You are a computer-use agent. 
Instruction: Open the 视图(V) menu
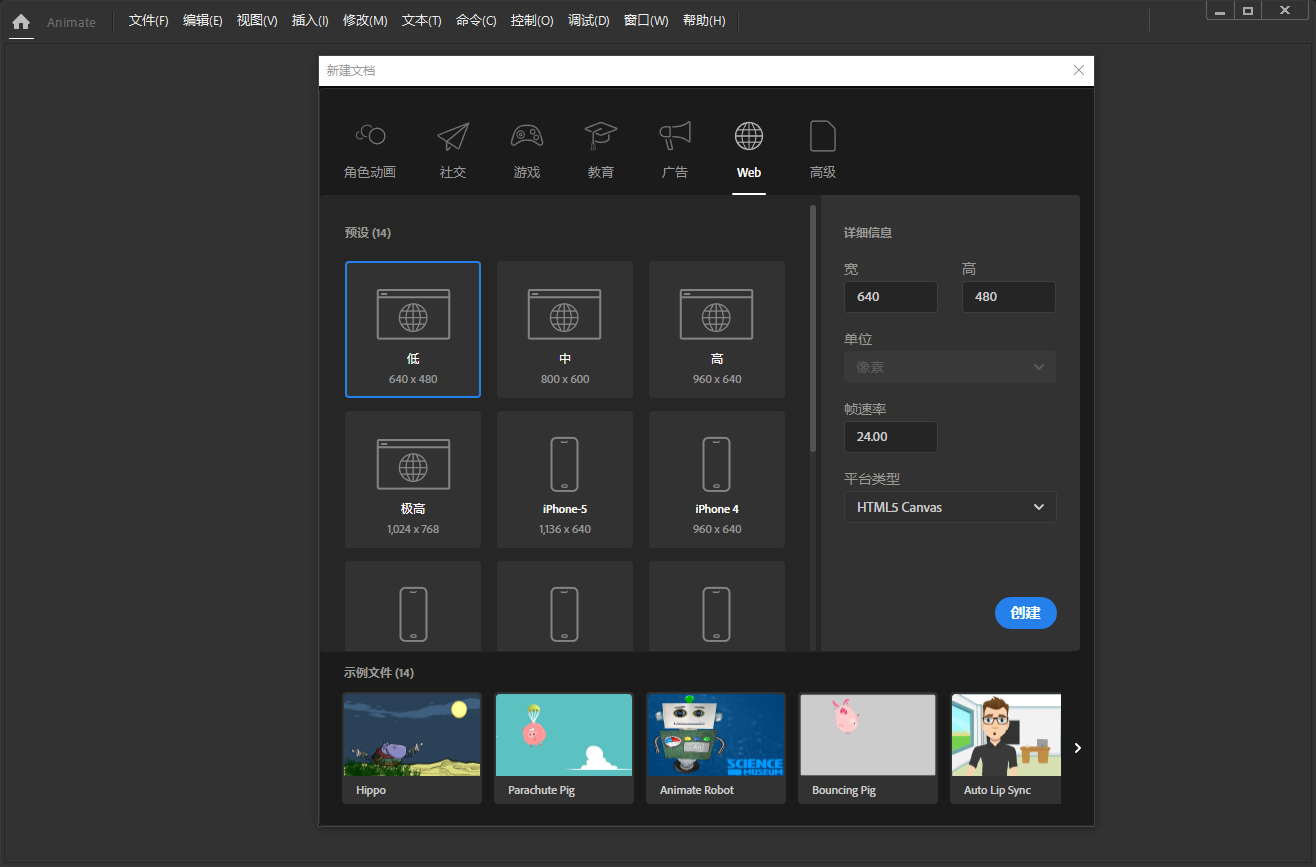tap(257, 21)
